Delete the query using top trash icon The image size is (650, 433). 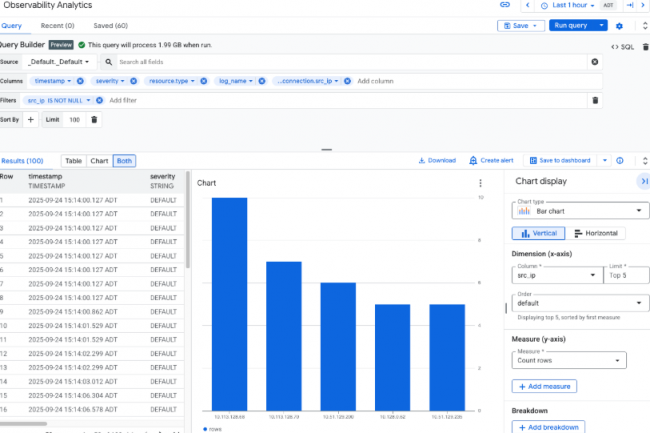644,46
